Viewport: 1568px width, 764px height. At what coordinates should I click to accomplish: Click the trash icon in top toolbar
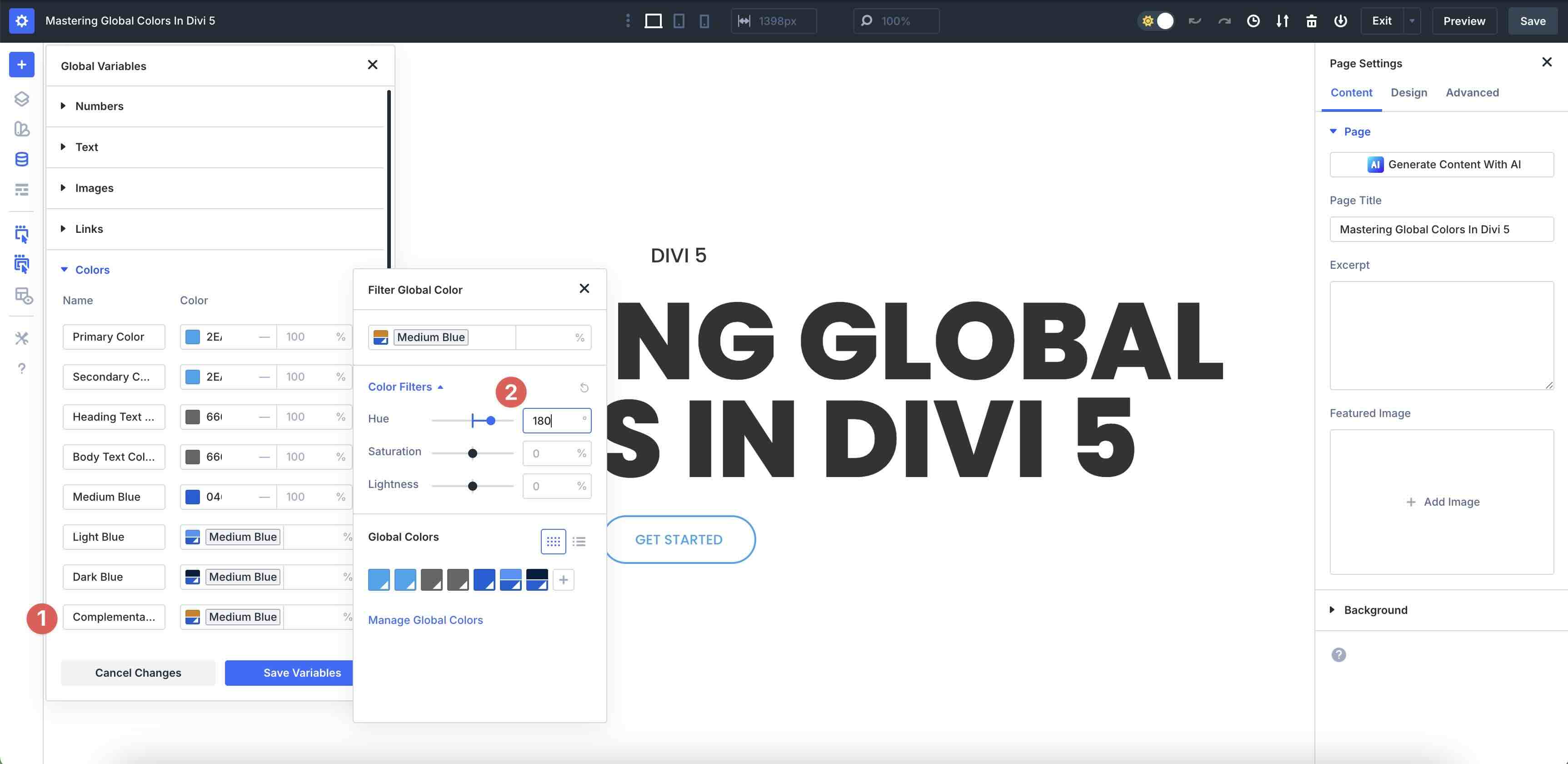pos(1312,21)
